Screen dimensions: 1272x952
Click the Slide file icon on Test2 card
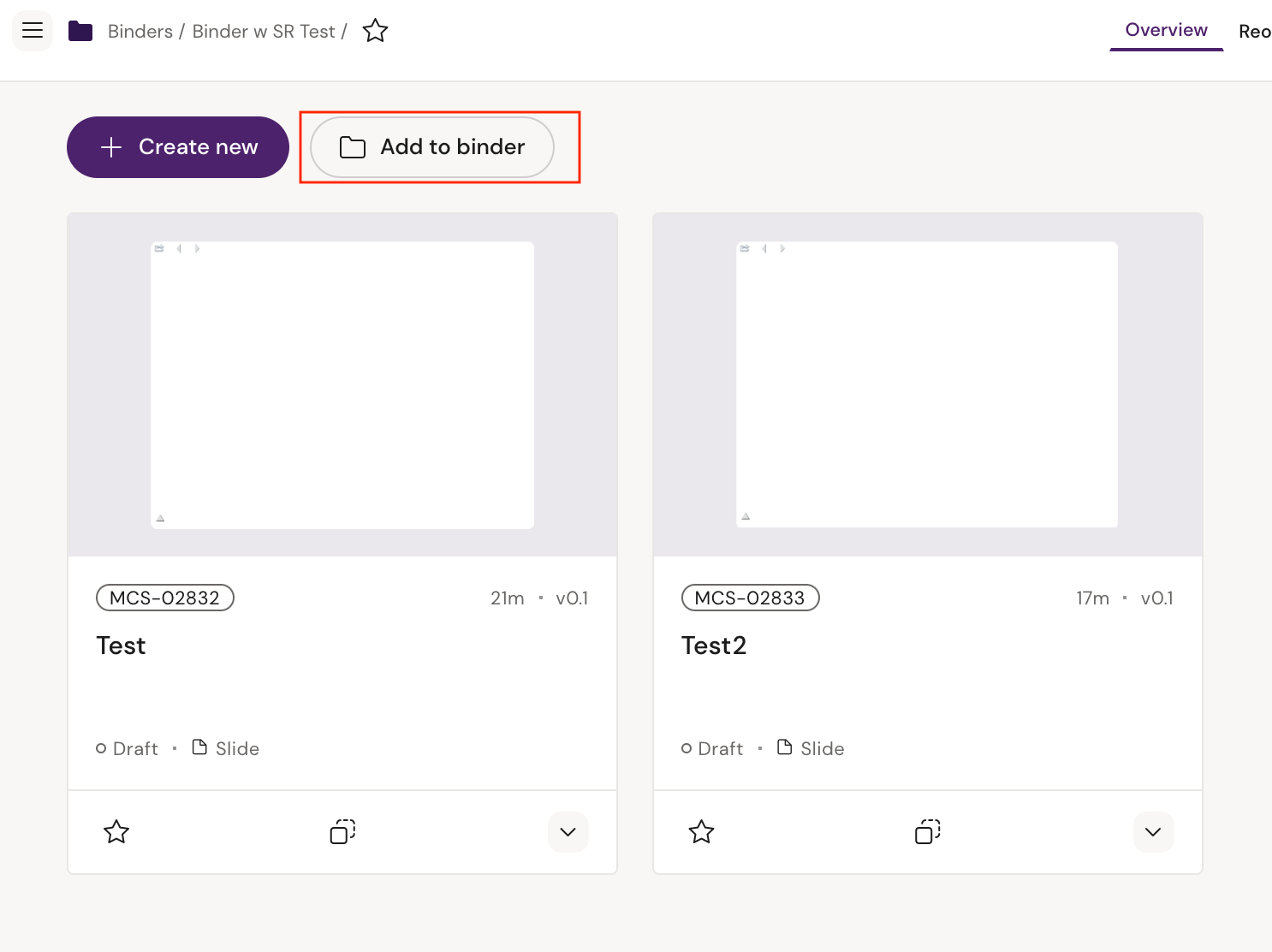click(x=784, y=747)
